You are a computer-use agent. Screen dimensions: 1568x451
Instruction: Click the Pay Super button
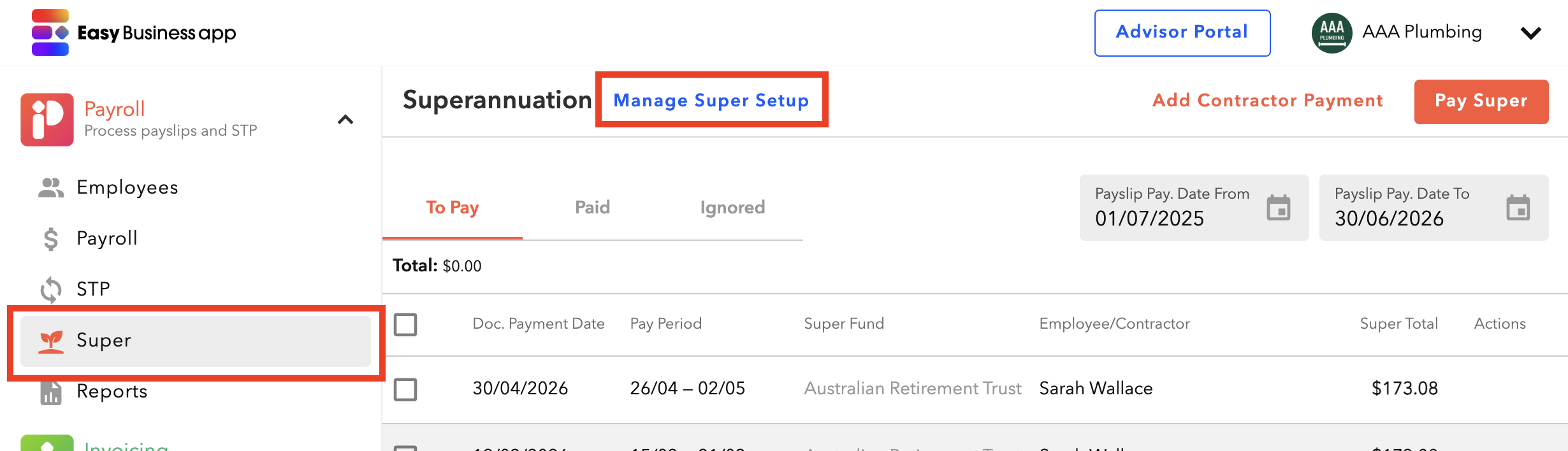click(x=1481, y=101)
